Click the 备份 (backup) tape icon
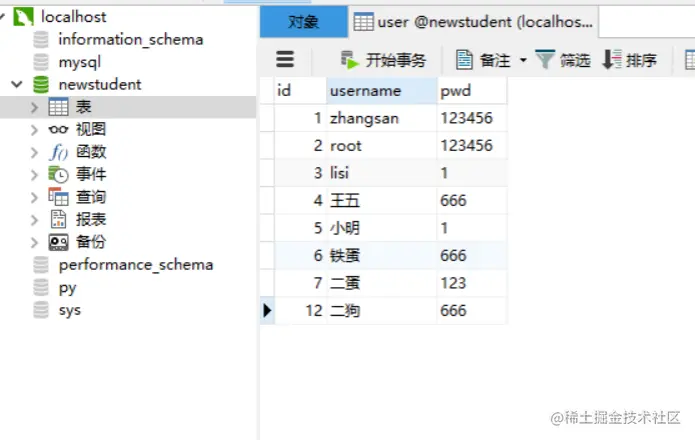 point(58,242)
